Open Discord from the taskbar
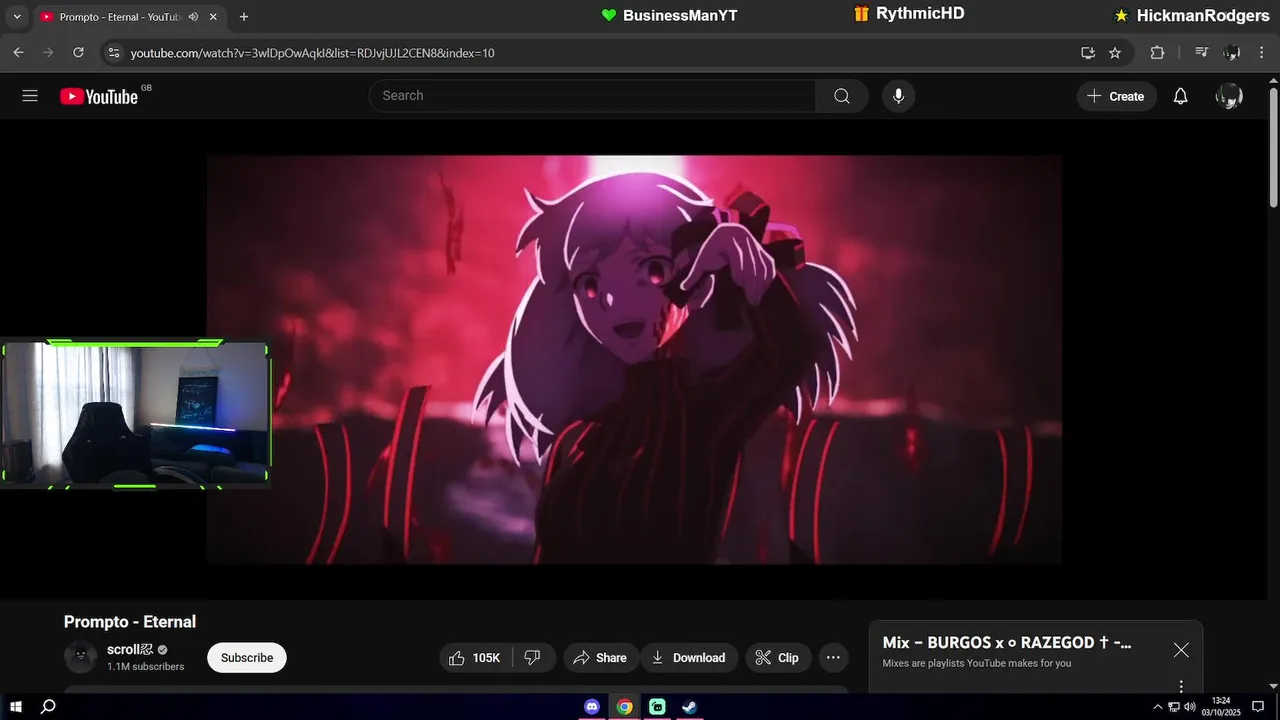The height and width of the screenshot is (720, 1280). tap(592, 707)
